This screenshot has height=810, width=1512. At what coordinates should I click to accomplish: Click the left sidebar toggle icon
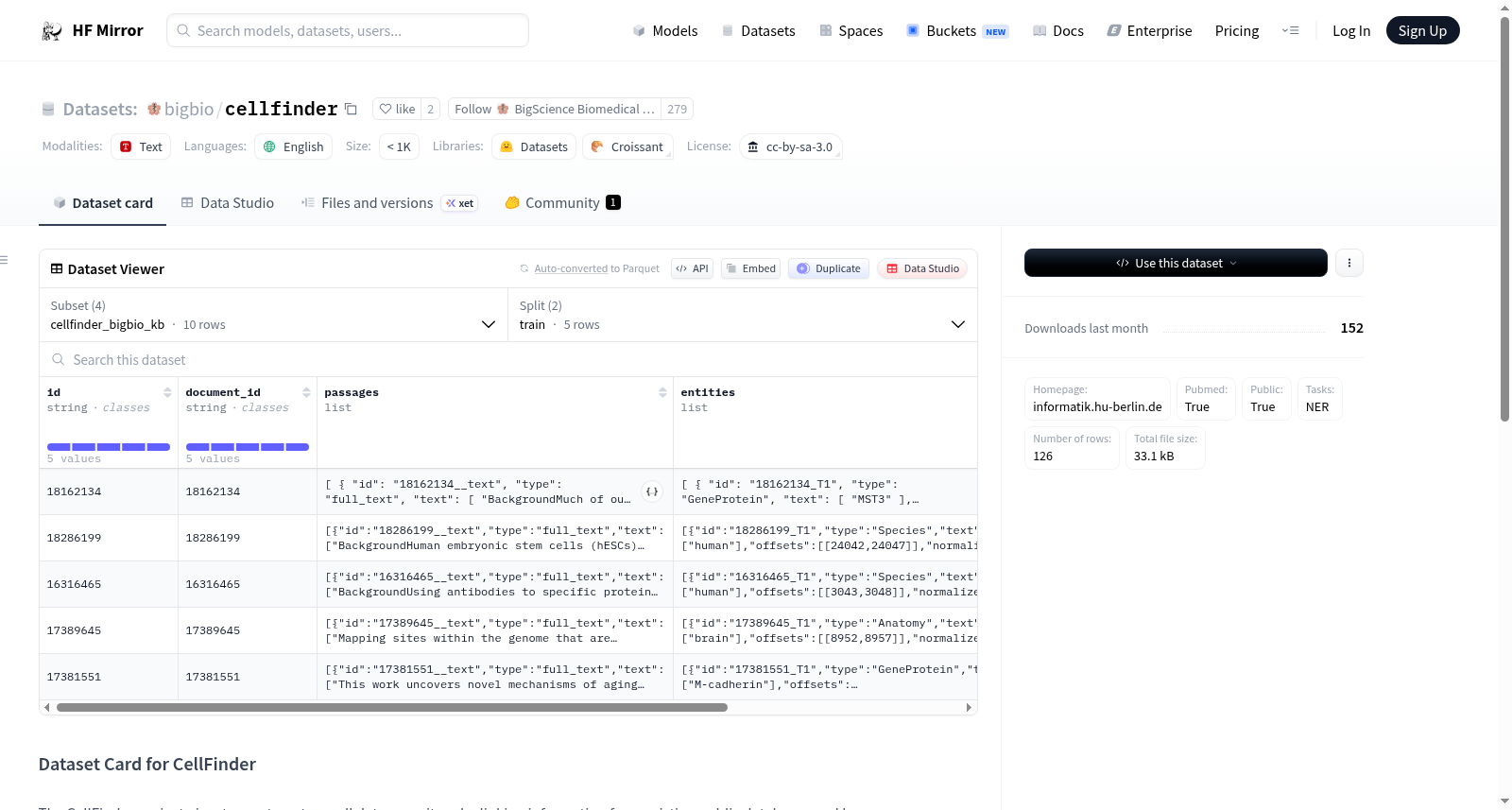click(x=4, y=260)
